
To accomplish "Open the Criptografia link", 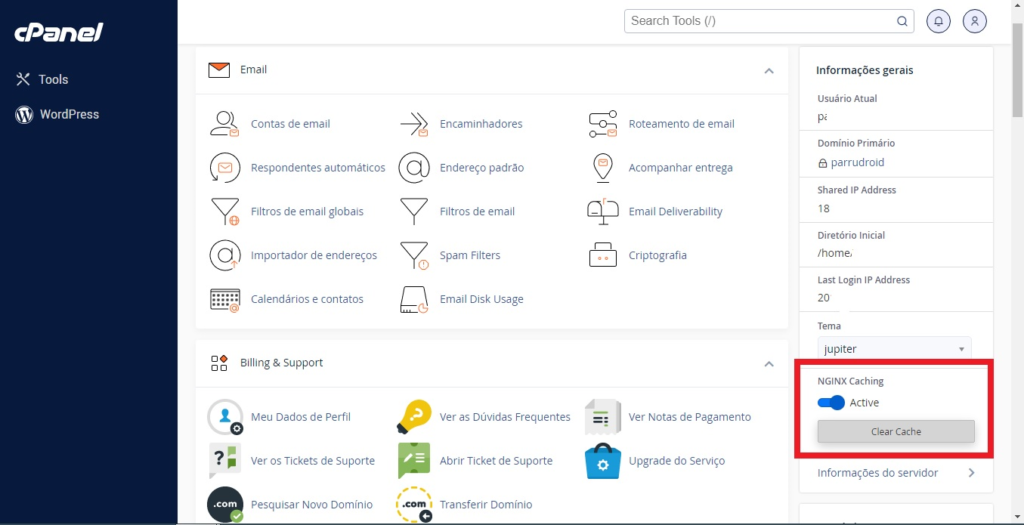I will 658,255.
